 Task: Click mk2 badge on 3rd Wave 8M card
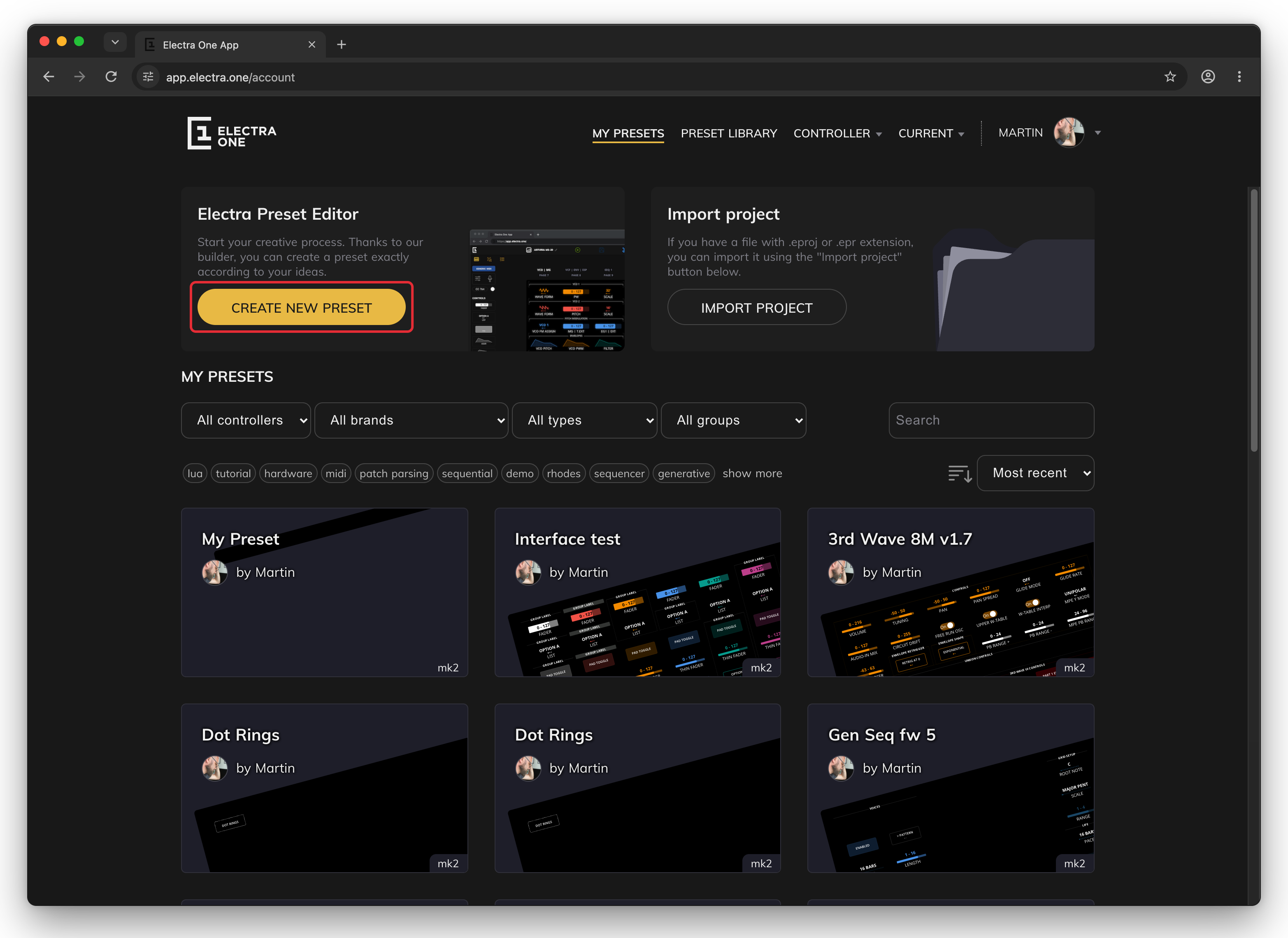pos(1074,668)
